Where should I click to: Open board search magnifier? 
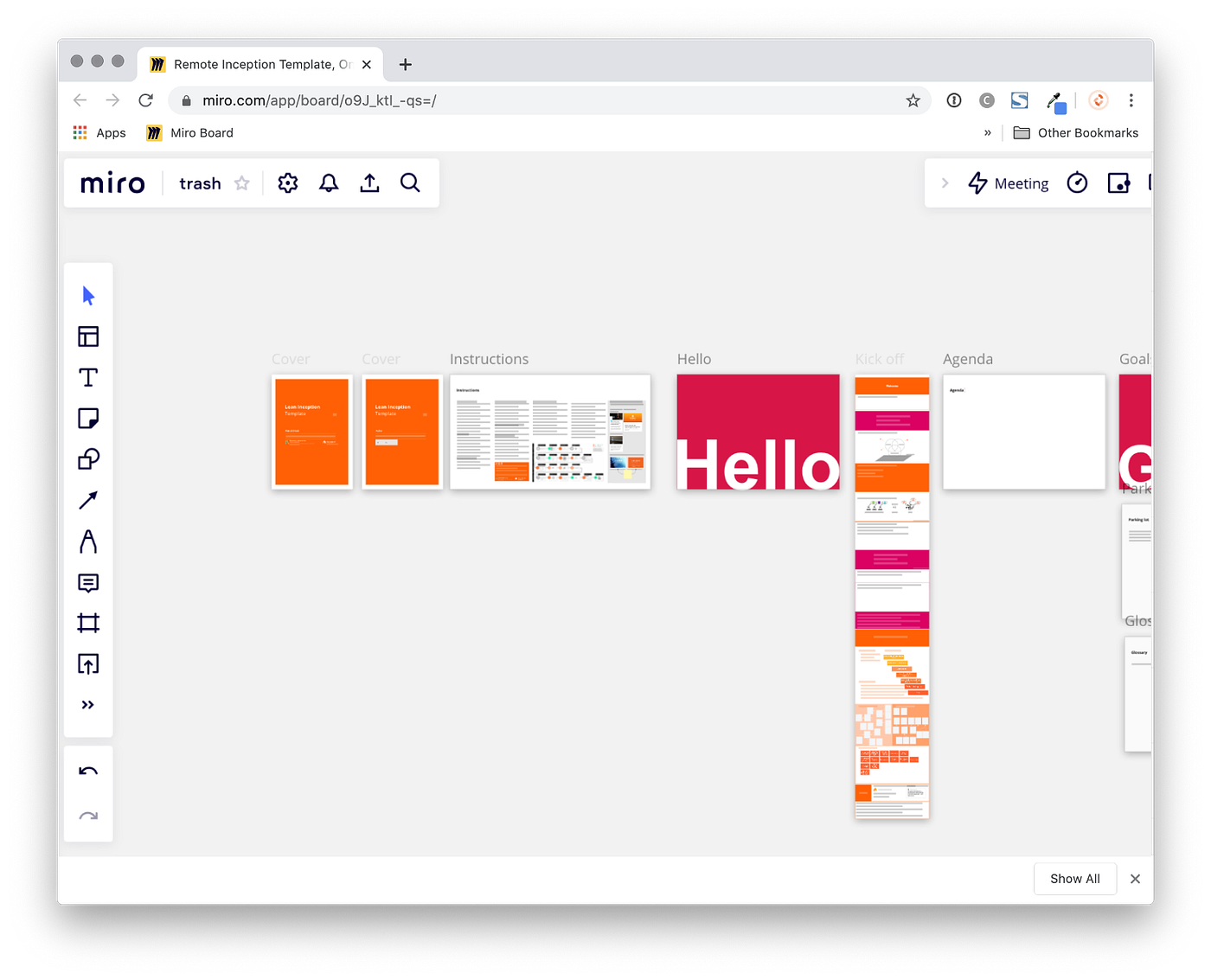coord(410,183)
